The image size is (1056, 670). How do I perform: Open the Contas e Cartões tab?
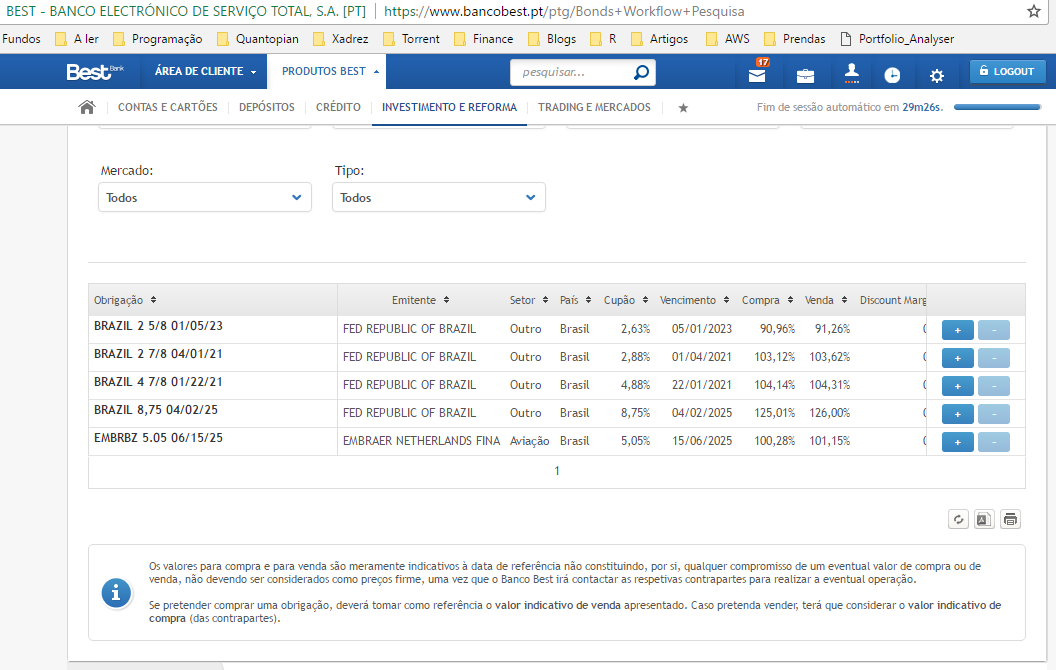167,107
